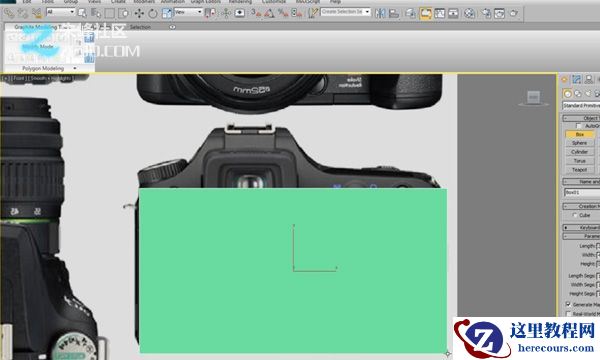Toggle Keyboard Shortcut Override
This screenshot has width=600, height=360.
click(x=240, y=13)
